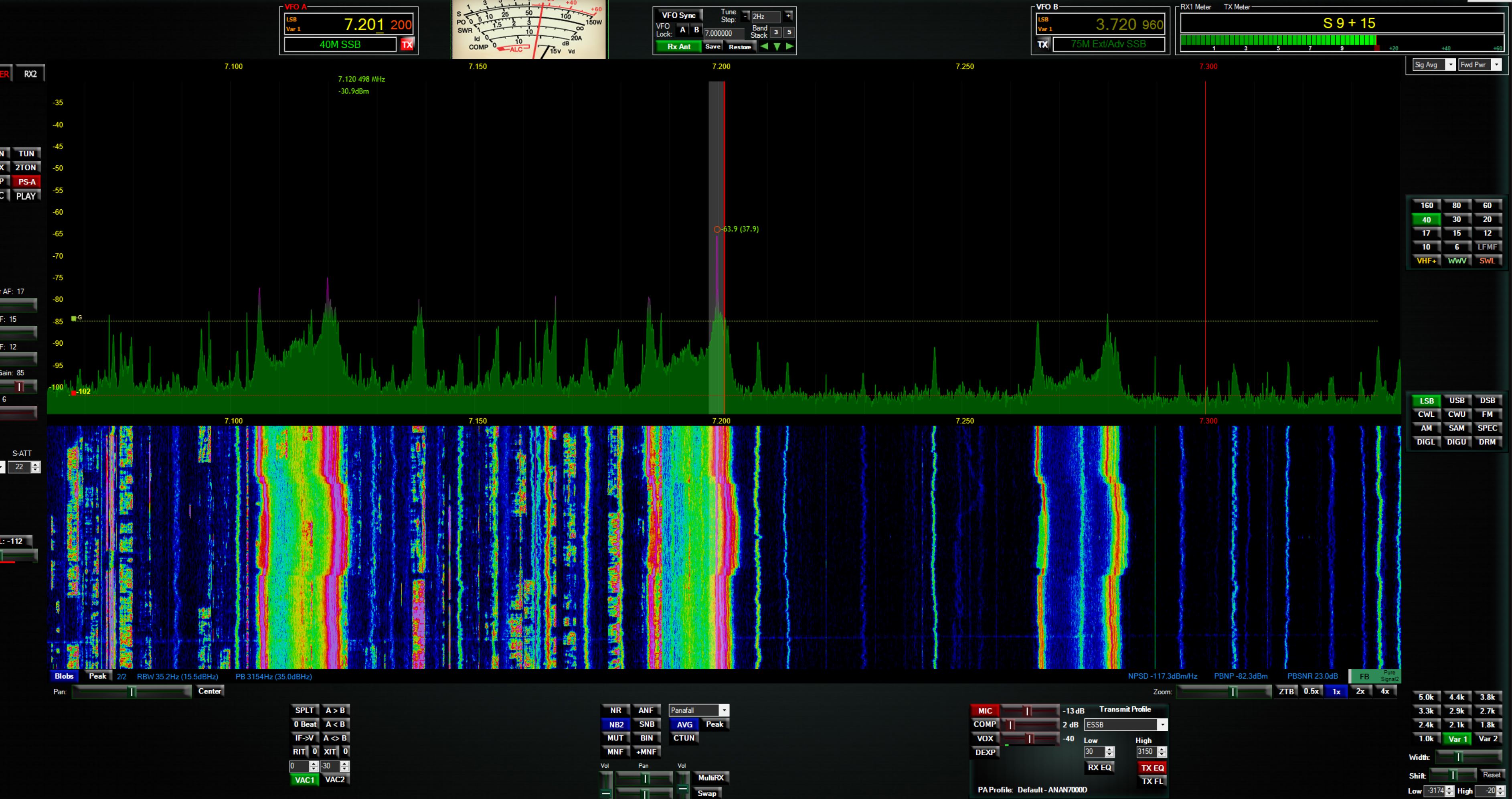Viewport: 1512px width, 799px height.
Task: Open the TX EQ equalizer
Action: point(1152,768)
